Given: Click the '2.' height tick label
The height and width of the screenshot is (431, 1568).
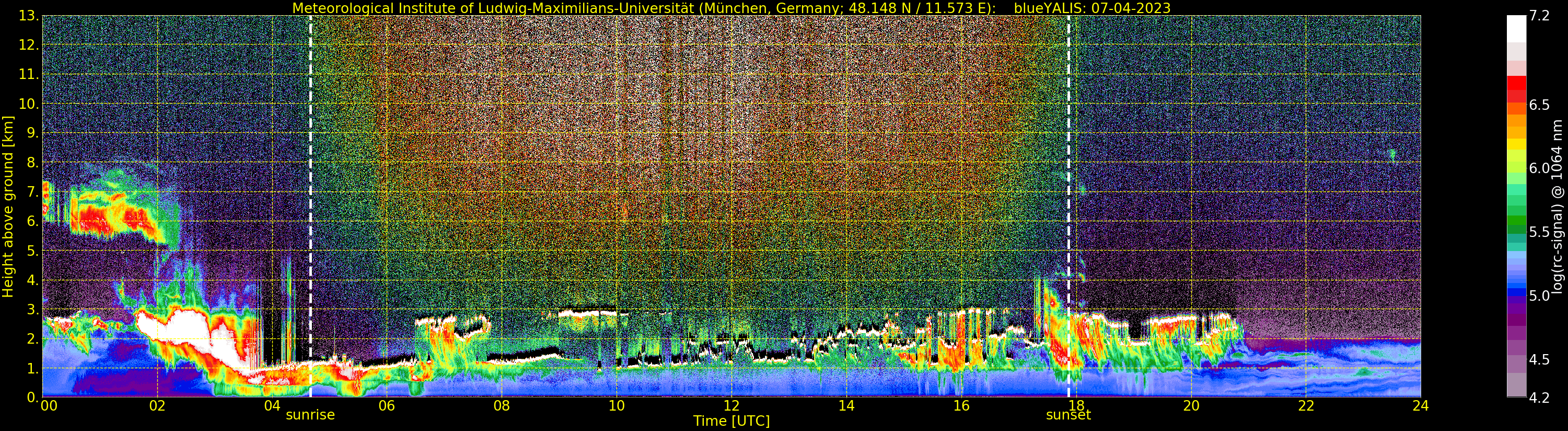Looking at the screenshot, I should pos(33,338).
